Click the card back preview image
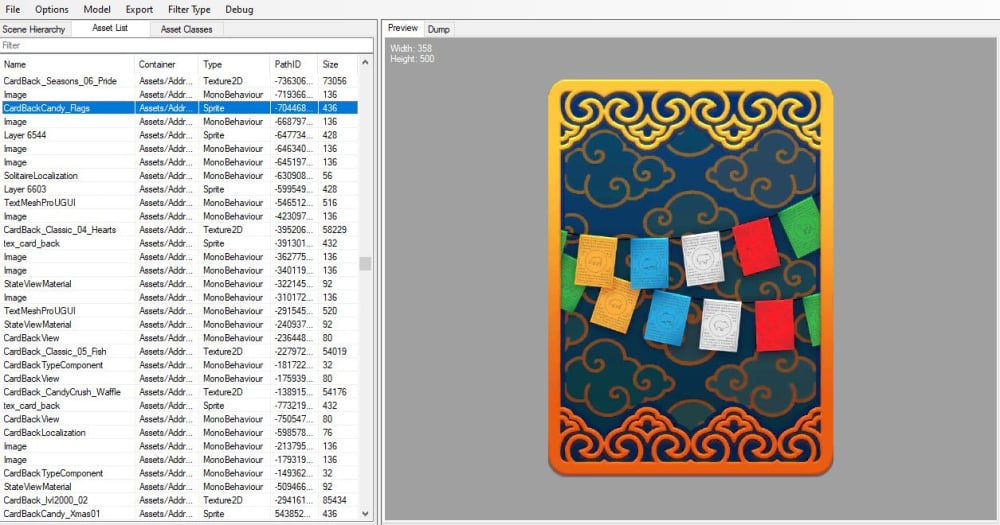The image size is (1000, 525). pos(690,277)
